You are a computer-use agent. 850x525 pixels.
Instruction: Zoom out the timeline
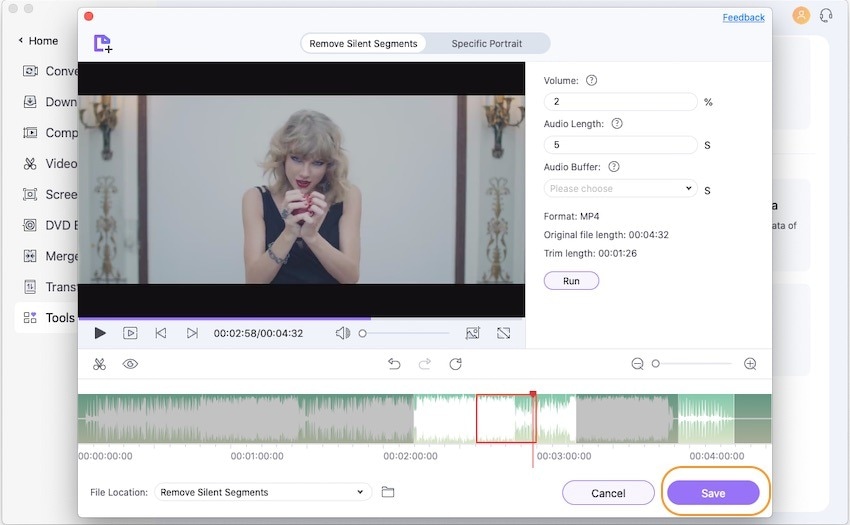point(638,364)
